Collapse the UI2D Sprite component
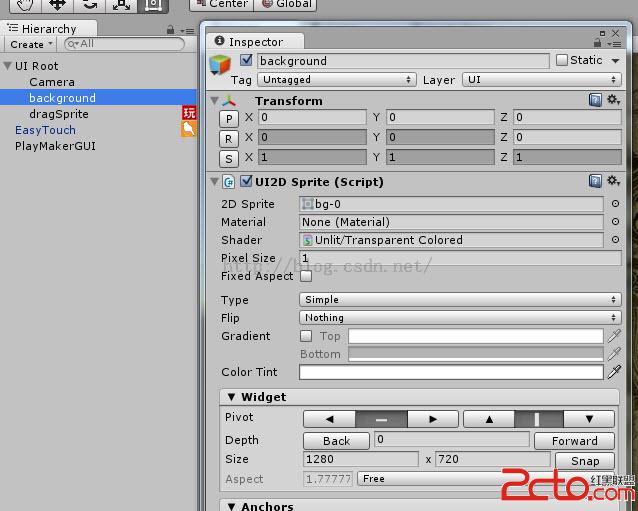Screen dimensions: 638x511 214,181
